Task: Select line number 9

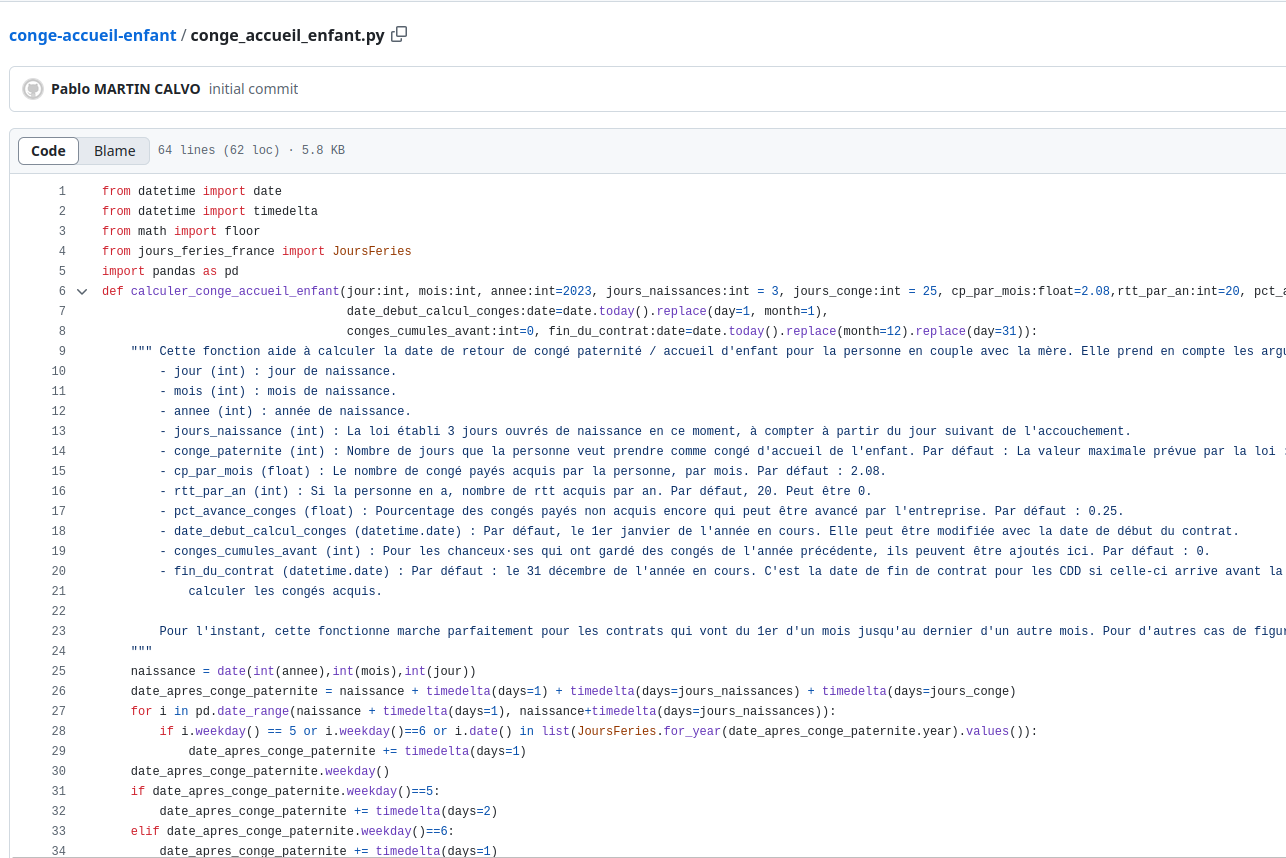Action: [61, 351]
